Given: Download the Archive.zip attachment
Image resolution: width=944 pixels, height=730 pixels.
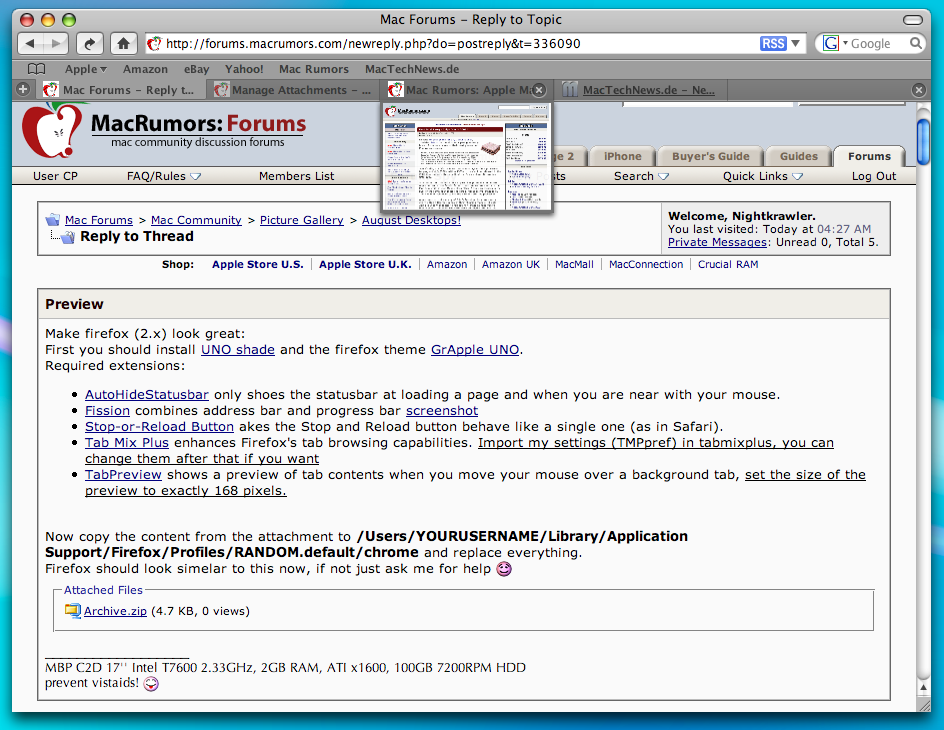Looking at the screenshot, I should coord(115,611).
